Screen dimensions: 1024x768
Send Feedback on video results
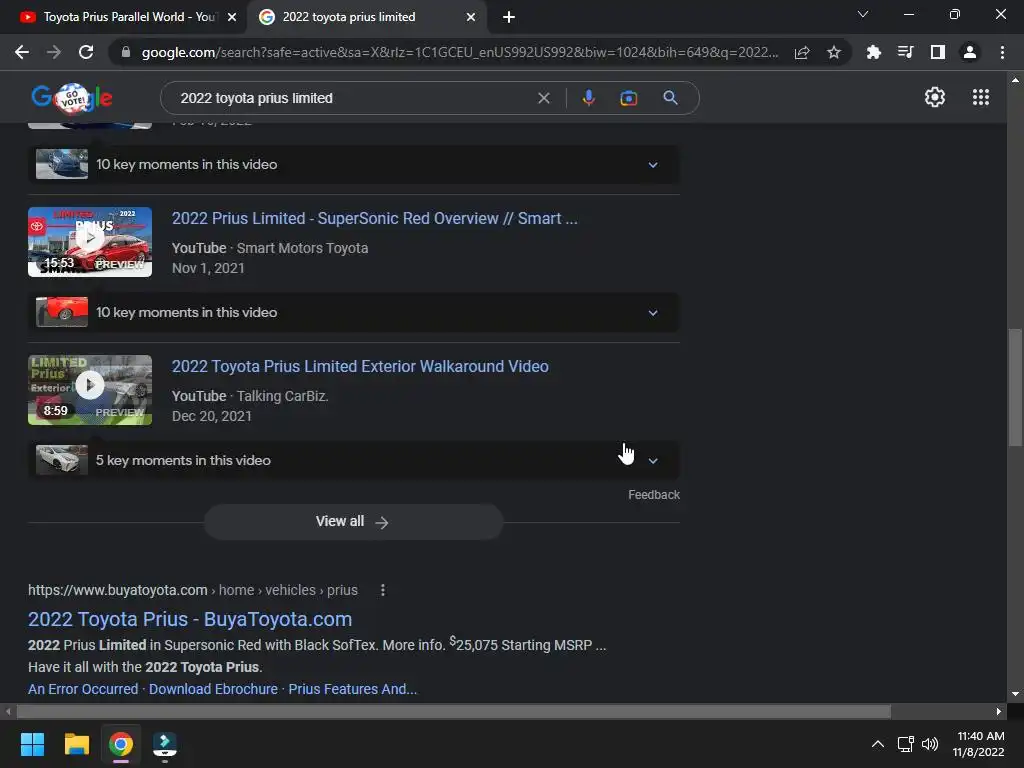click(x=654, y=495)
